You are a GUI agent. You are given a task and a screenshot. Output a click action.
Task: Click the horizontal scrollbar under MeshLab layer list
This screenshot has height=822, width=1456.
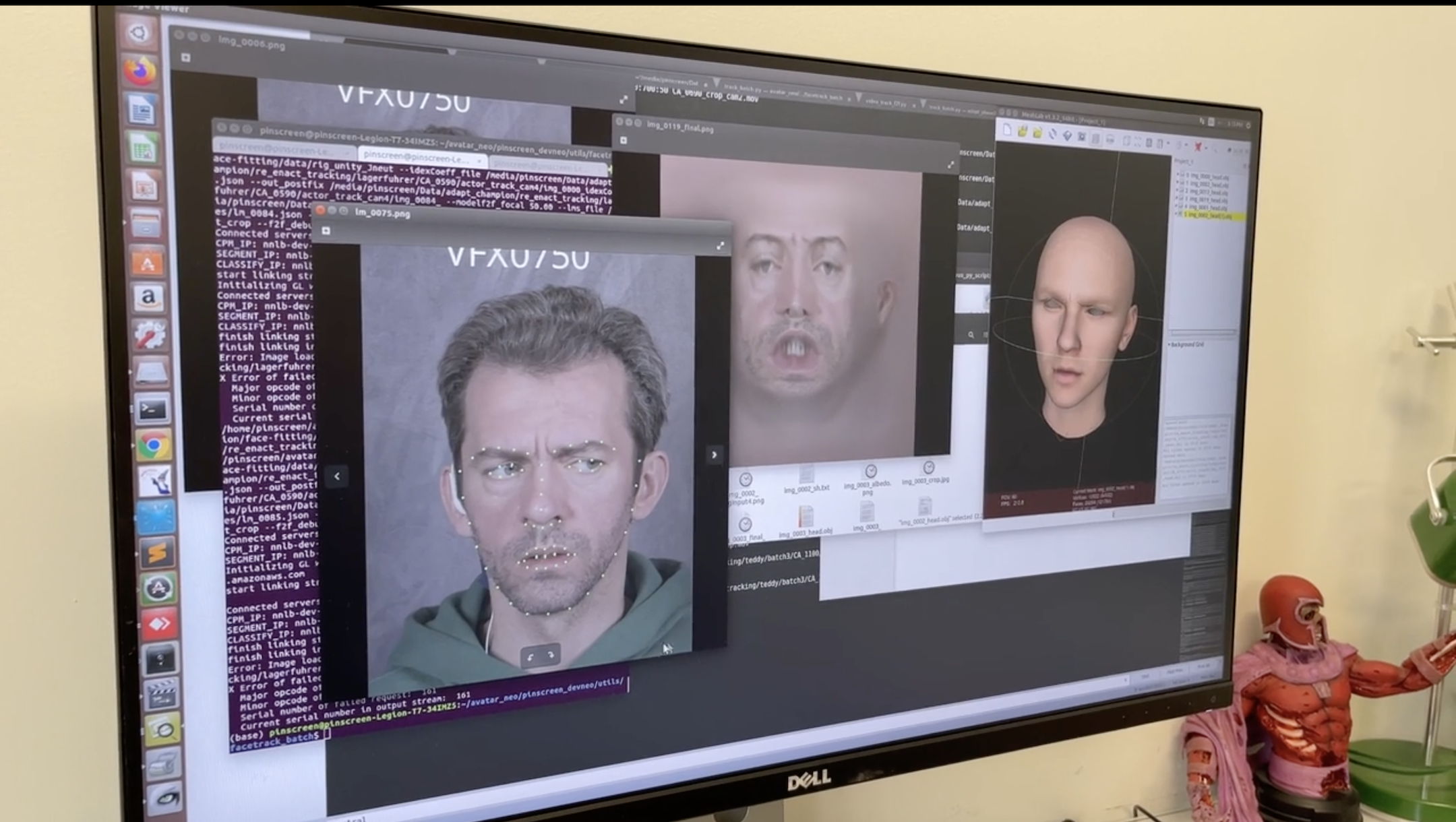tap(1203, 333)
